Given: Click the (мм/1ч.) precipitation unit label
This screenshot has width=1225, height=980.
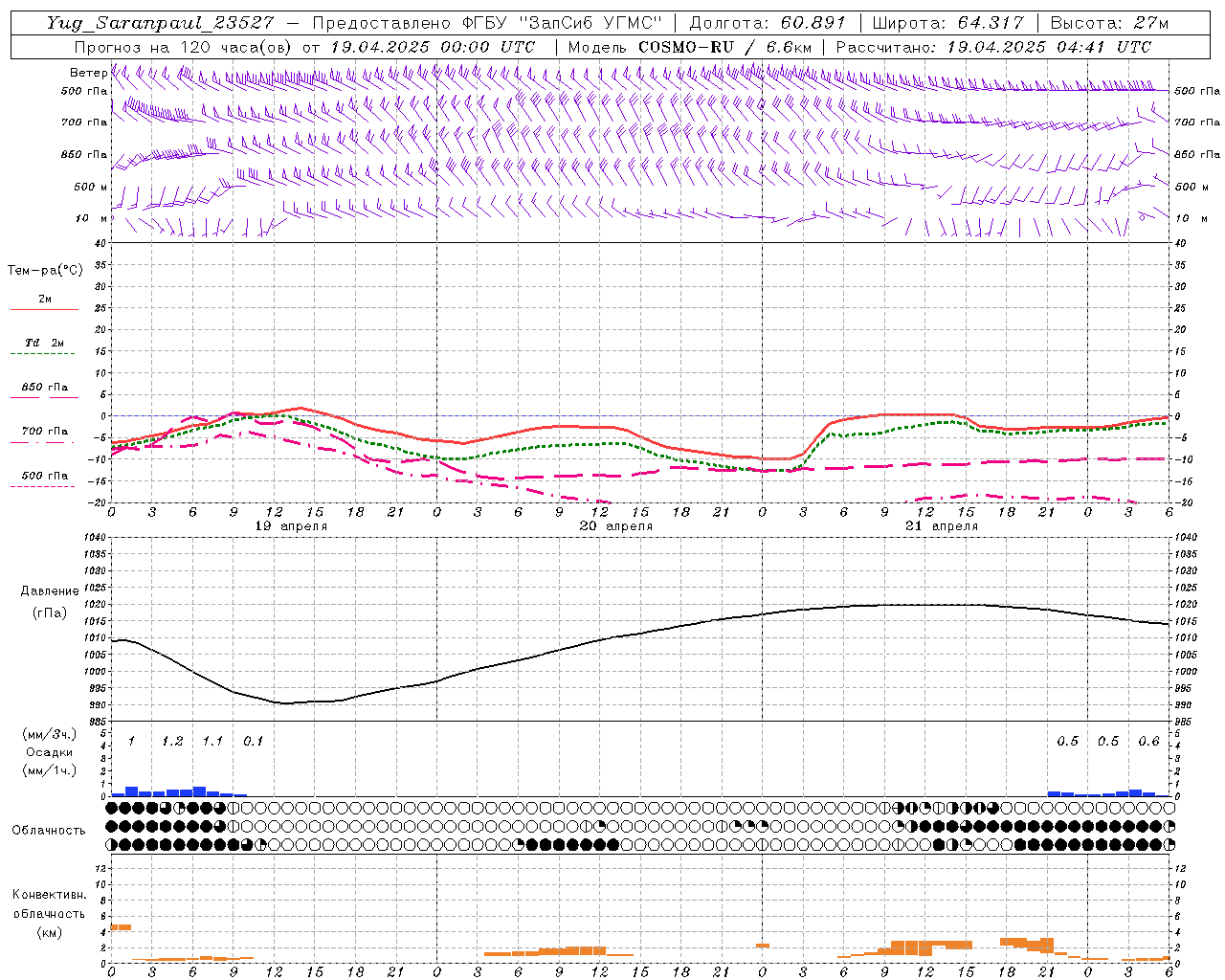Looking at the screenshot, I should (x=50, y=770).
